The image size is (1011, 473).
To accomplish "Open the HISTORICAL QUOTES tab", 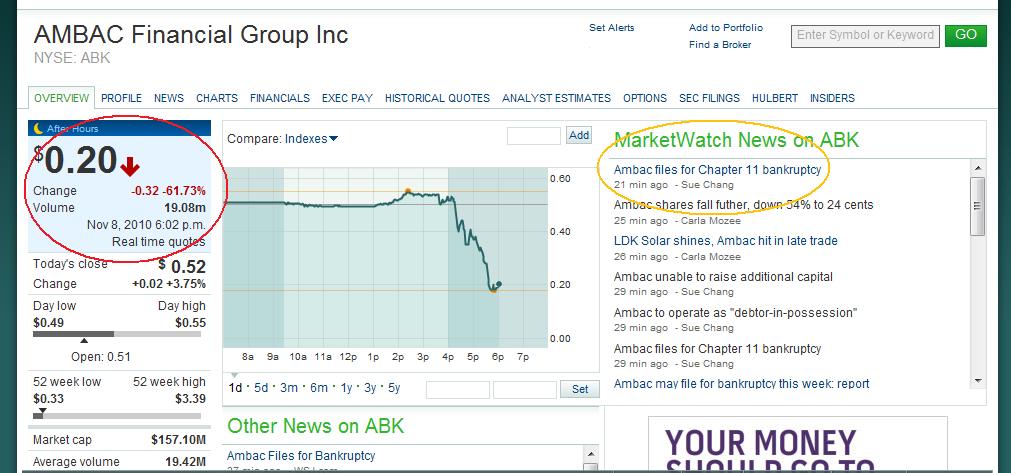I will pos(437,98).
